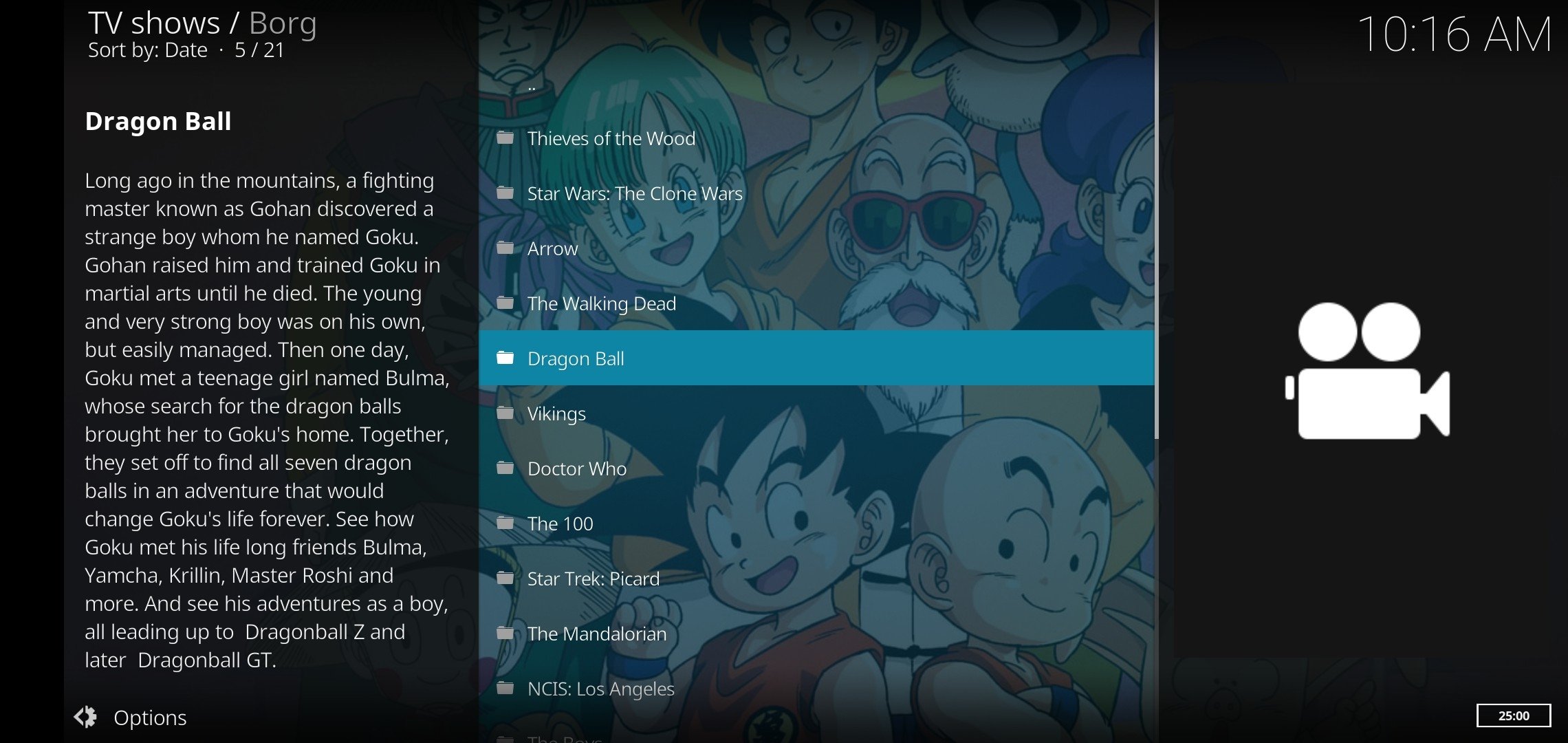Select The 100 in the list
1568x743 pixels.
pos(816,524)
